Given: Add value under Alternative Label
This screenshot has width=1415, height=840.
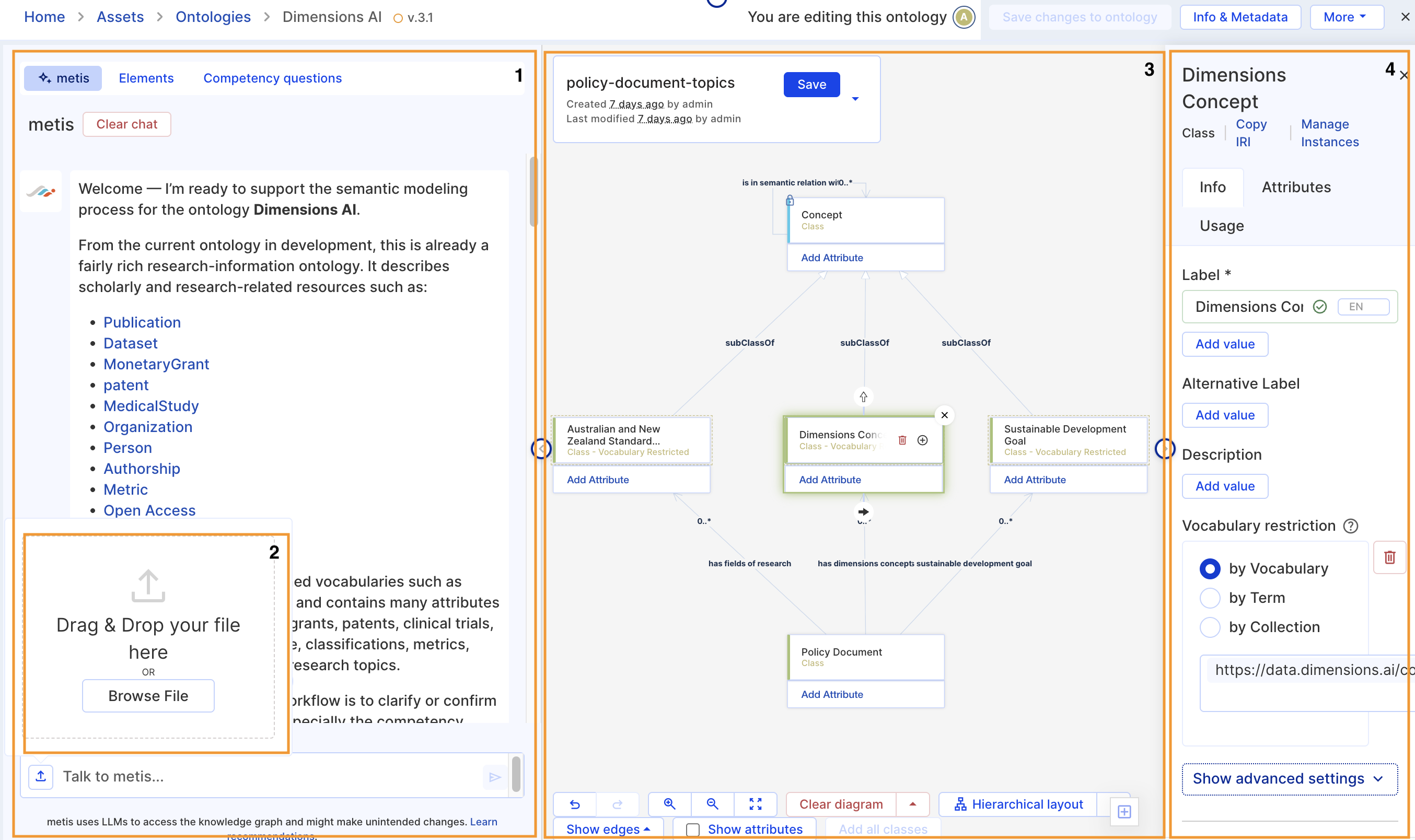Looking at the screenshot, I should pyautogui.click(x=1225, y=415).
